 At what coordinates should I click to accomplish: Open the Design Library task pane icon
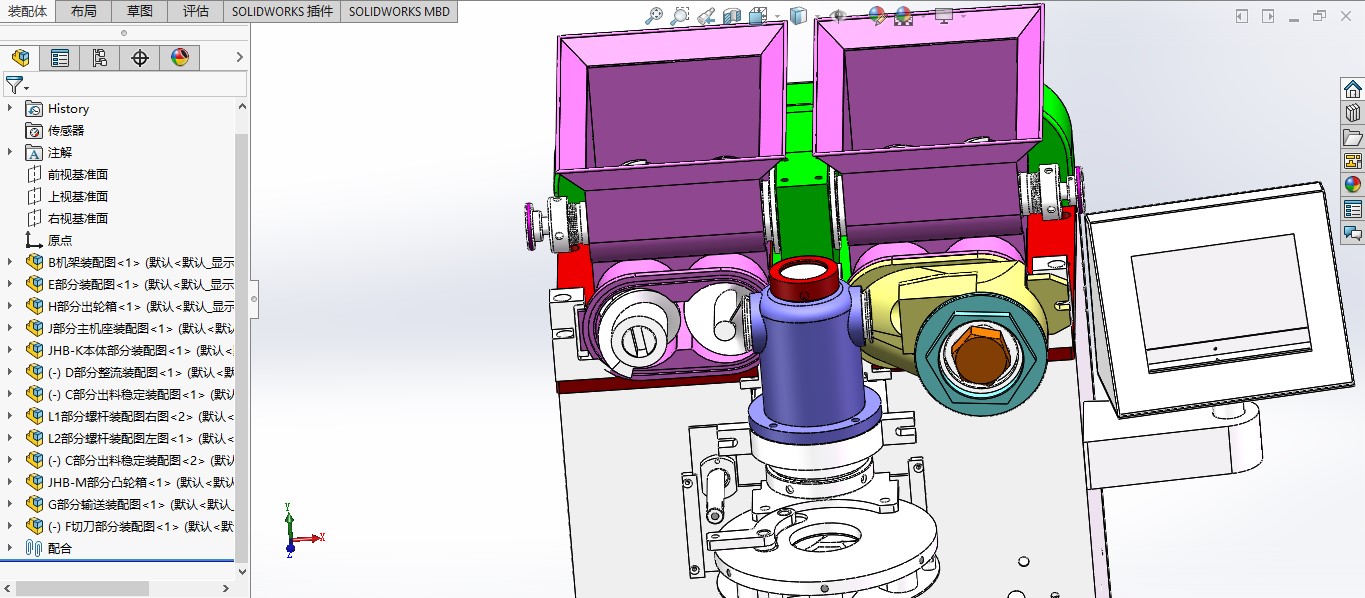click(1353, 113)
